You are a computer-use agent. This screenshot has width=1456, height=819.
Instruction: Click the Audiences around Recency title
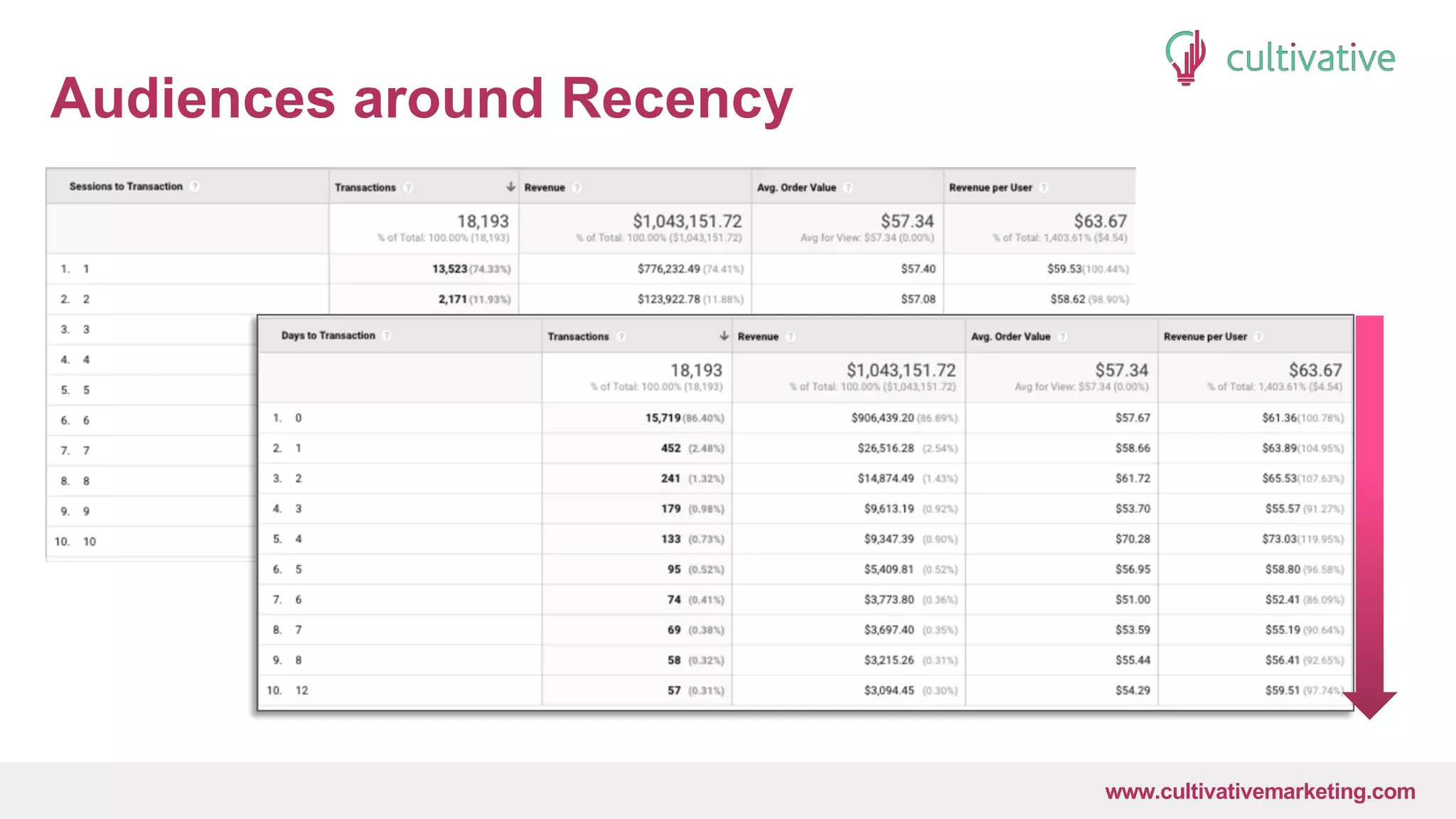tap(421, 98)
